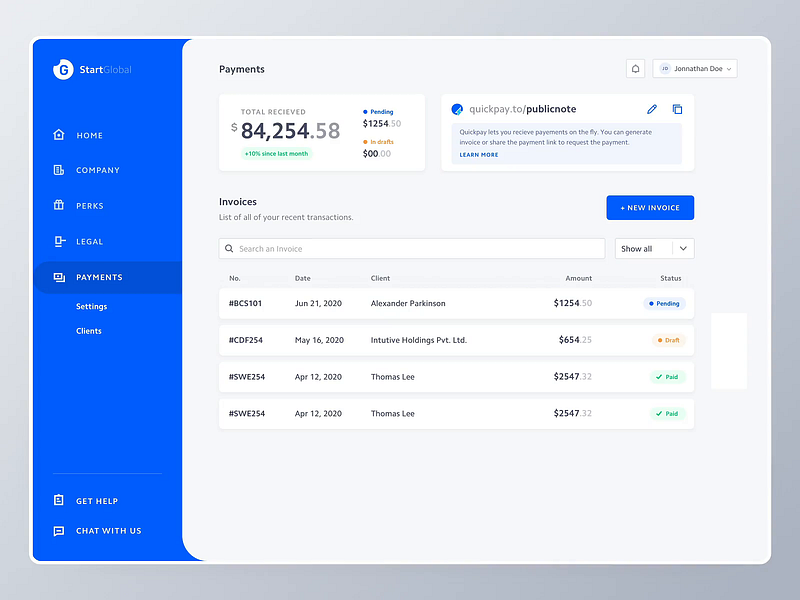
Task: Open the Clients subsection
Action: (89, 330)
